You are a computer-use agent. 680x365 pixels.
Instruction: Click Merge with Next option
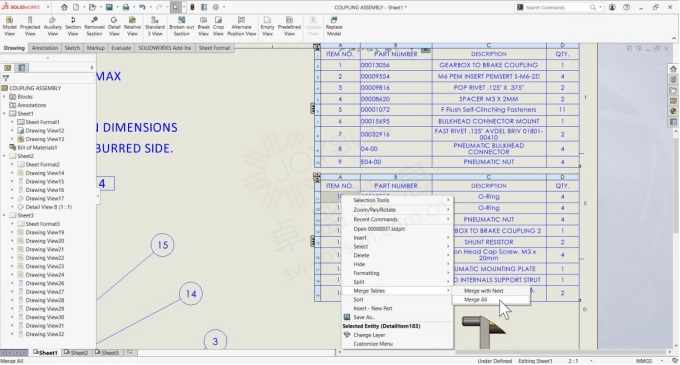pyautogui.click(x=484, y=291)
